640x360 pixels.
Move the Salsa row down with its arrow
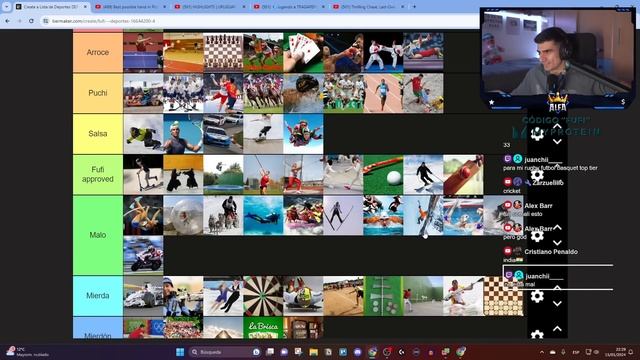click(557, 141)
